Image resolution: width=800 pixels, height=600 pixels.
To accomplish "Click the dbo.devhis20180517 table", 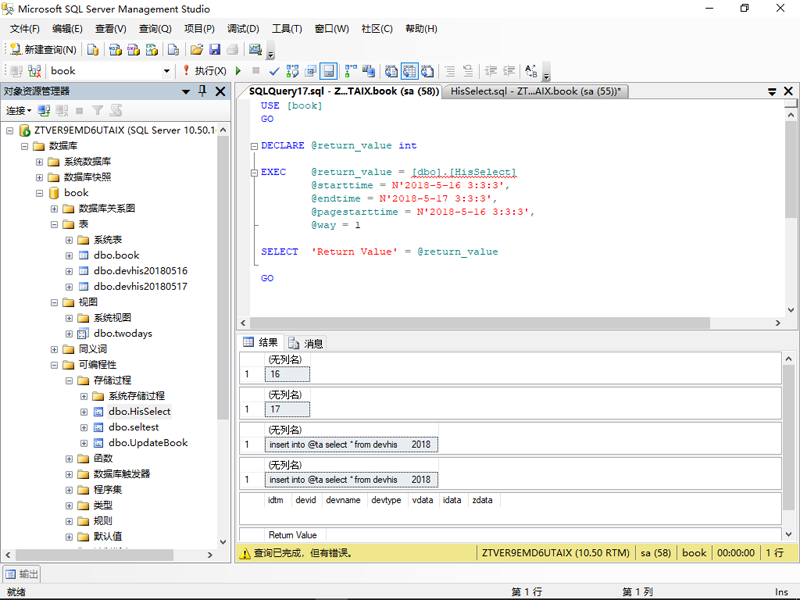I will coord(140,287).
